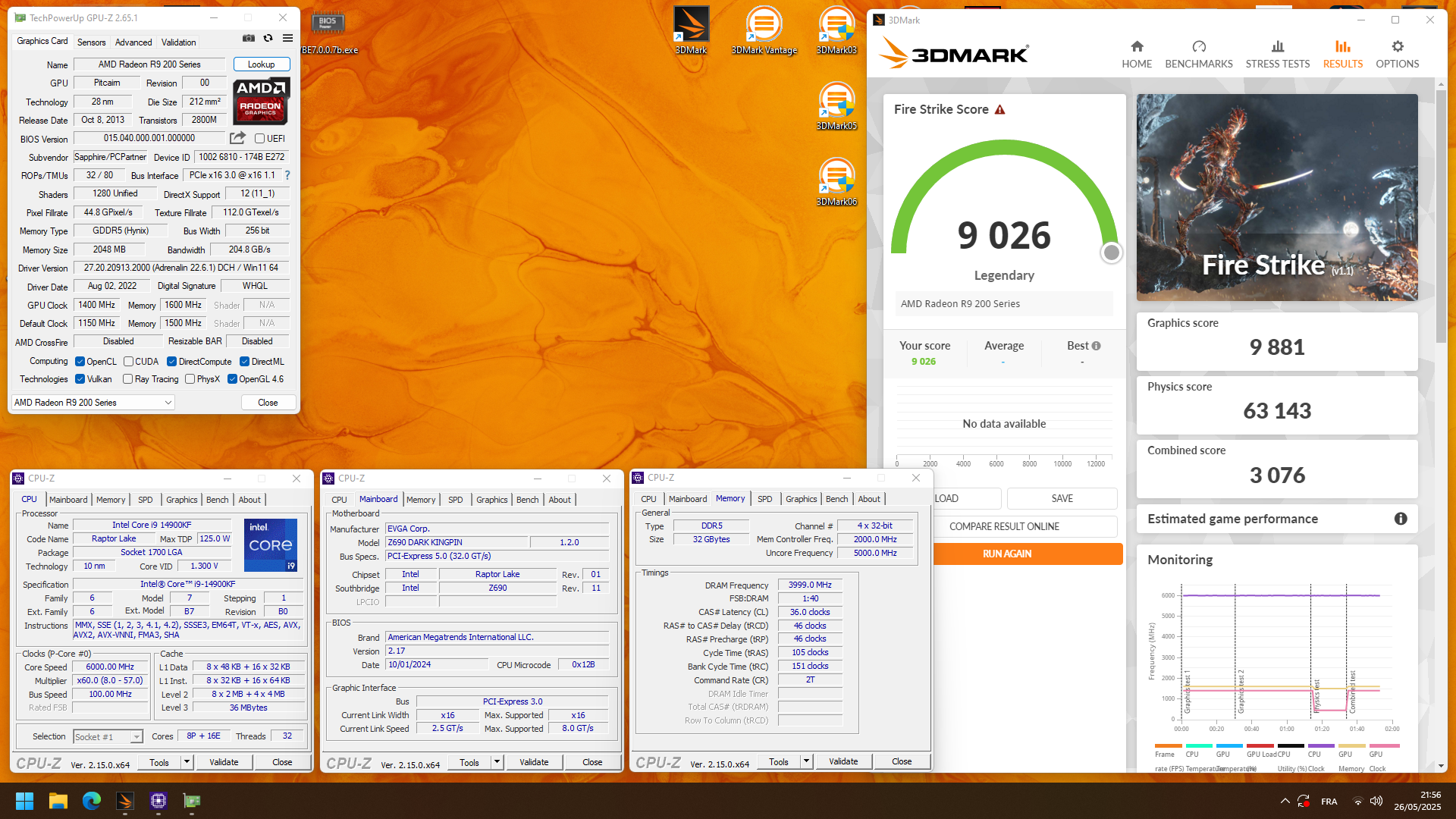Show hidden system tray icons chevron
The width and height of the screenshot is (1456, 819).
pyautogui.click(x=1285, y=801)
